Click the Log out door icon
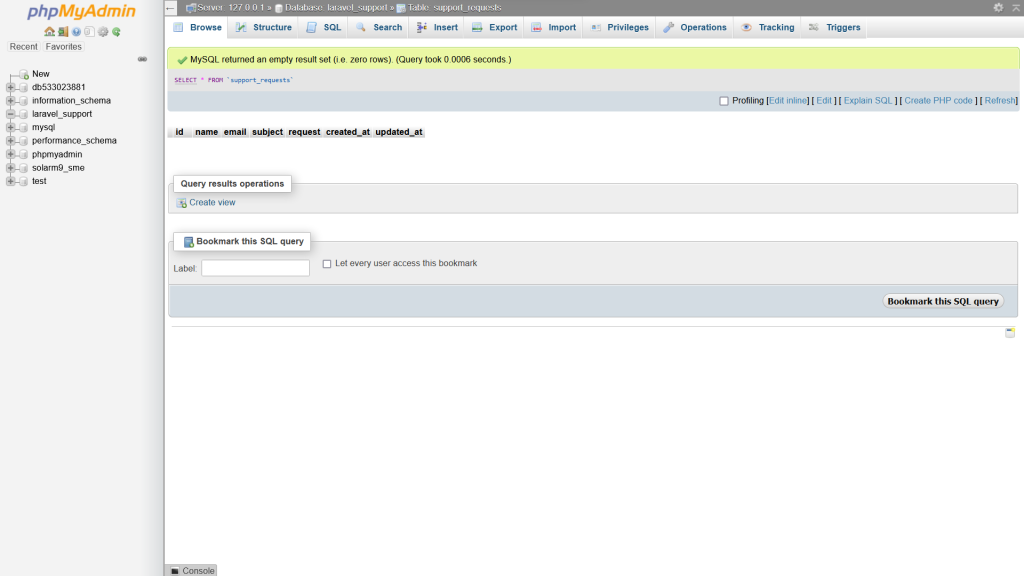Image resolution: width=1024 pixels, height=576 pixels. [63, 31]
